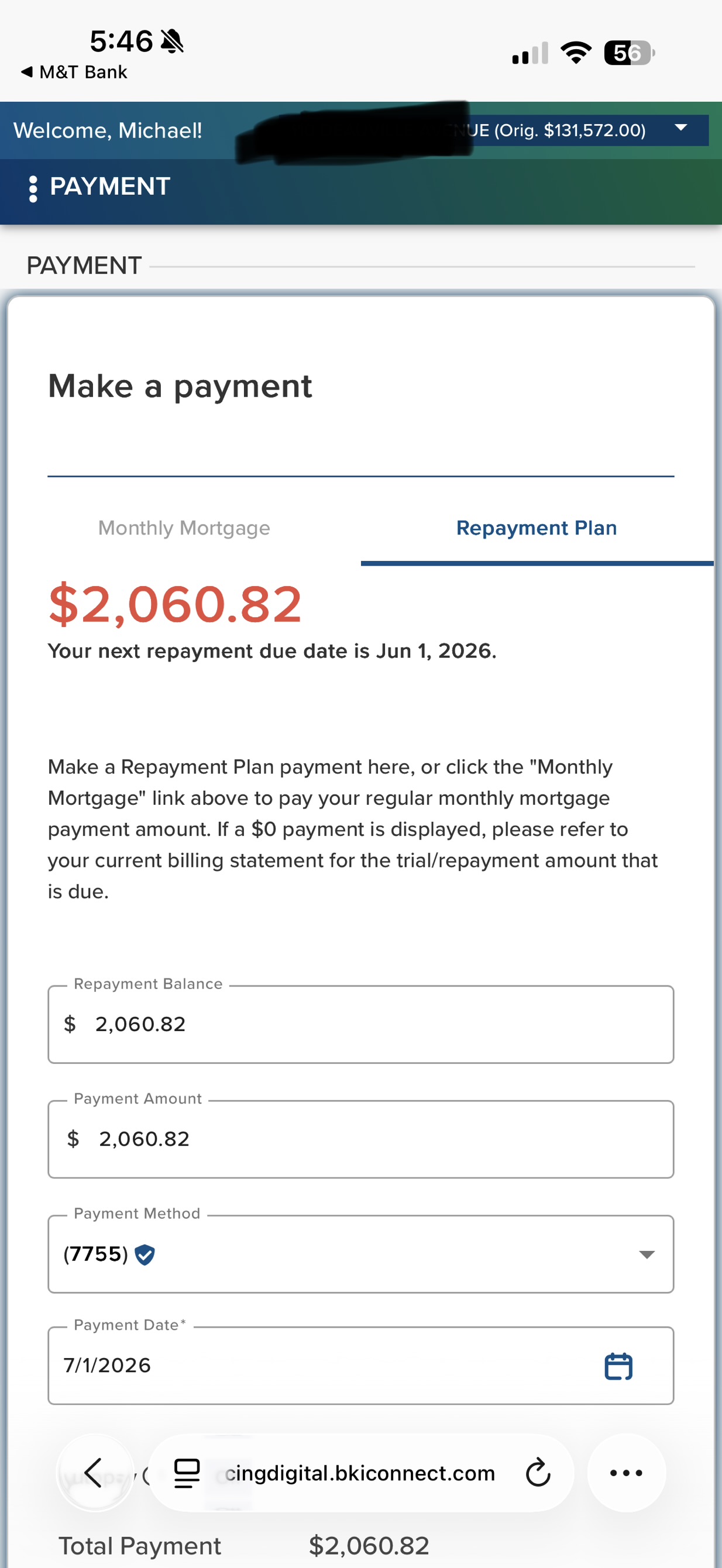
Task: Select the Repayment Plan tab
Action: pyautogui.click(x=537, y=528)
